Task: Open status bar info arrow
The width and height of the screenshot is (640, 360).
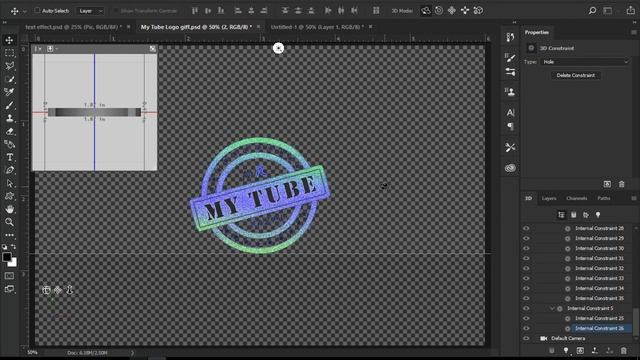Action: coord(132,353)
